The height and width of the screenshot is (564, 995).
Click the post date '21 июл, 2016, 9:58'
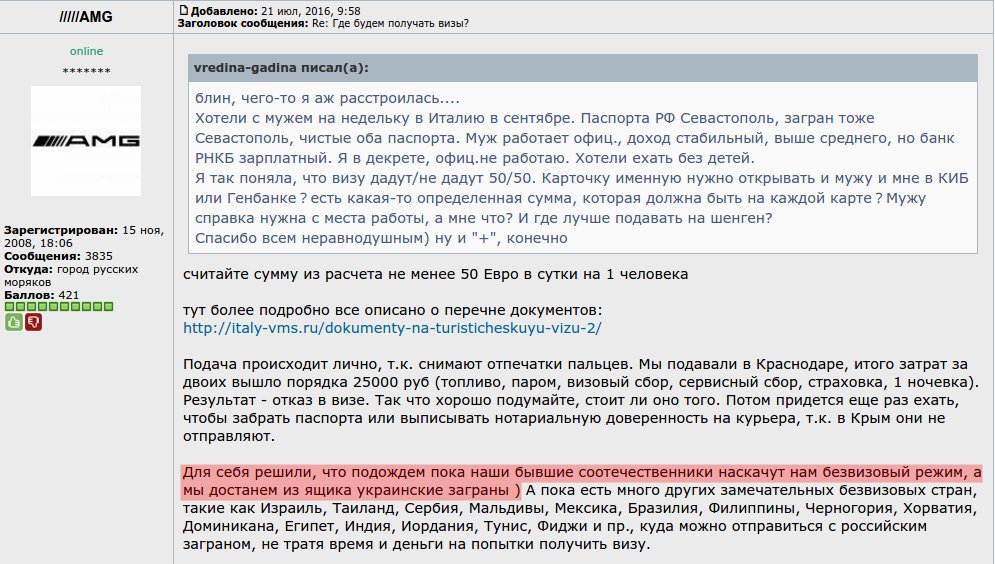[x=310, y=11]
